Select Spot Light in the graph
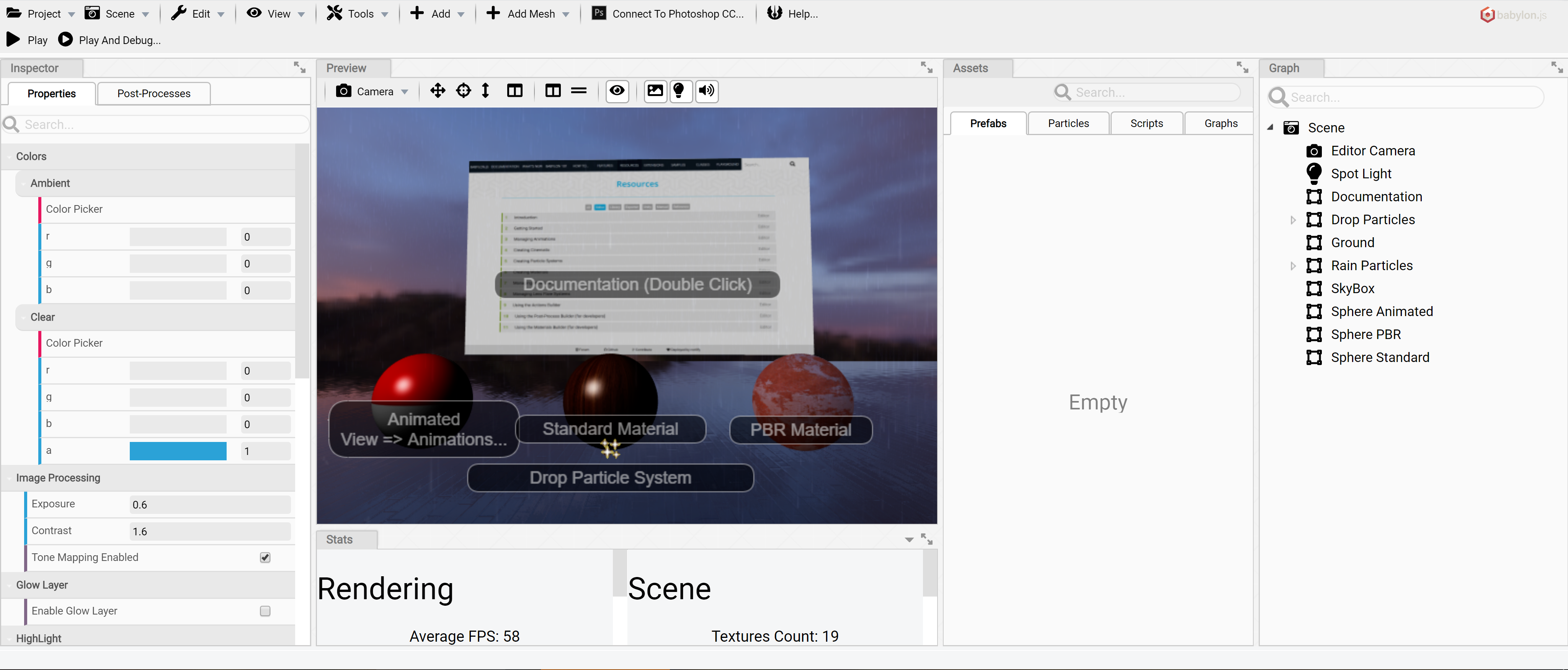Screen dimensions: 1568x670 pyautogui.click(x=1361, y=174)
